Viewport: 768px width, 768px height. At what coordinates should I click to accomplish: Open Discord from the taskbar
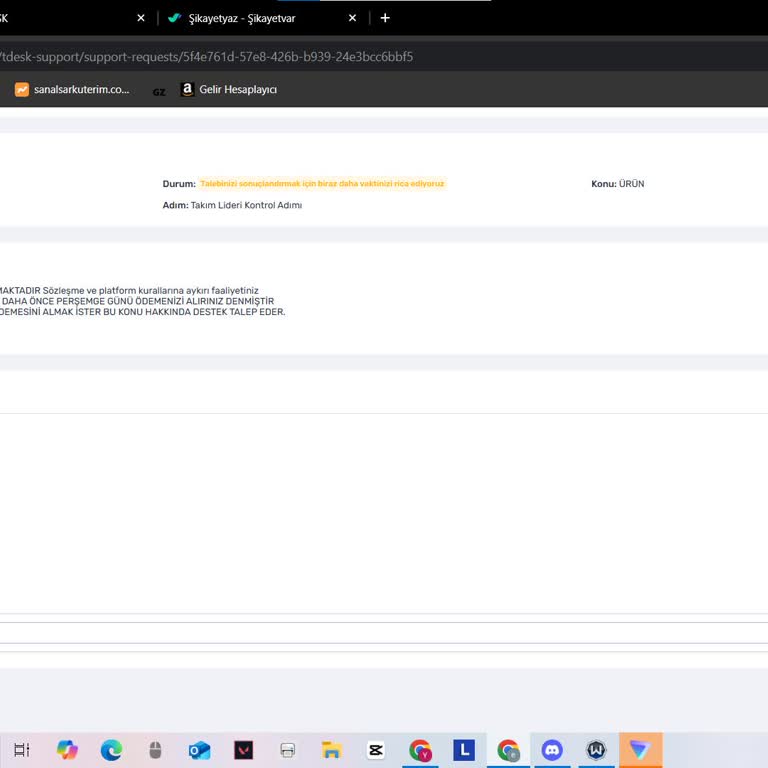coord(552,750)
